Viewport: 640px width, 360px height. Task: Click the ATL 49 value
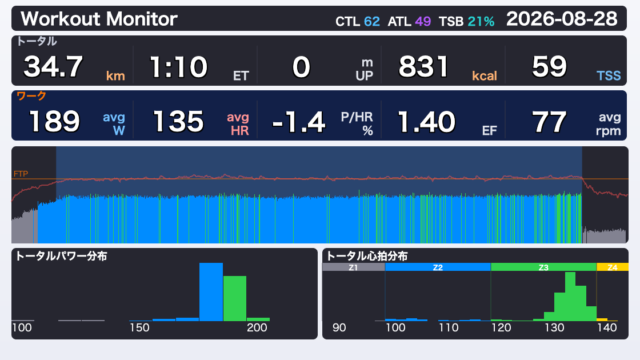click(409, 21)
